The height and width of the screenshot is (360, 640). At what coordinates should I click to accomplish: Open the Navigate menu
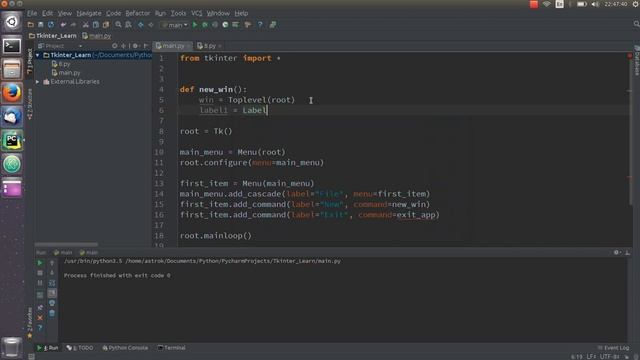coord(89,13)
